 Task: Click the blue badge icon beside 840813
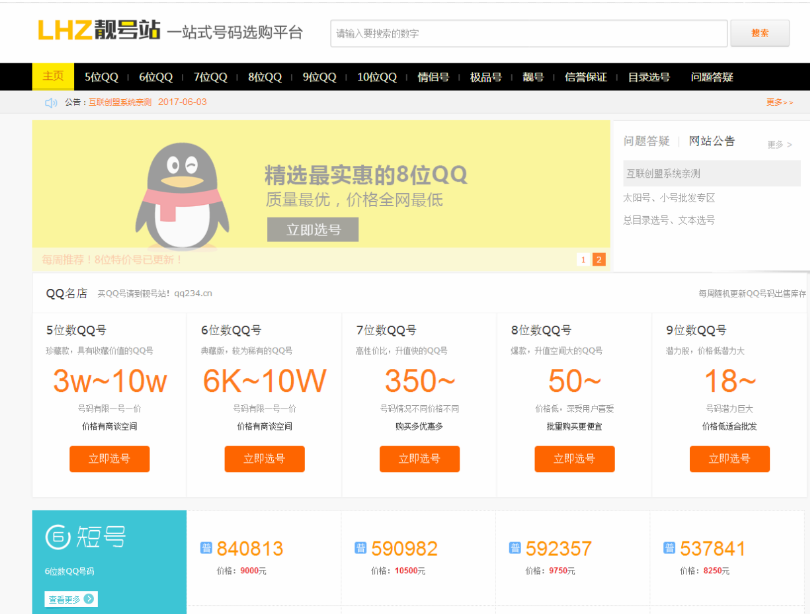[x=206, y=548]
